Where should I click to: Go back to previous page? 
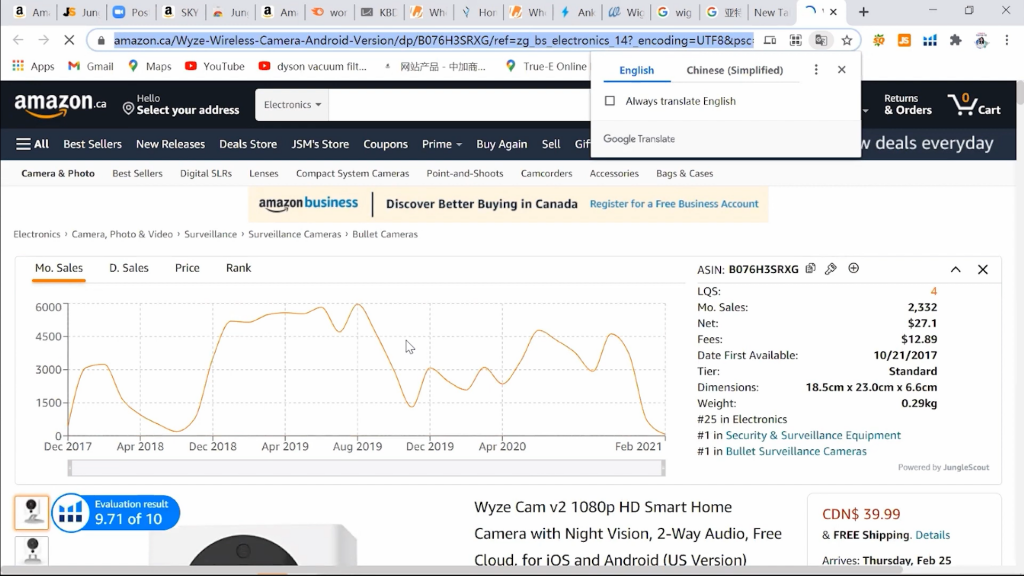pyautogui.click(x=18, y=40)
